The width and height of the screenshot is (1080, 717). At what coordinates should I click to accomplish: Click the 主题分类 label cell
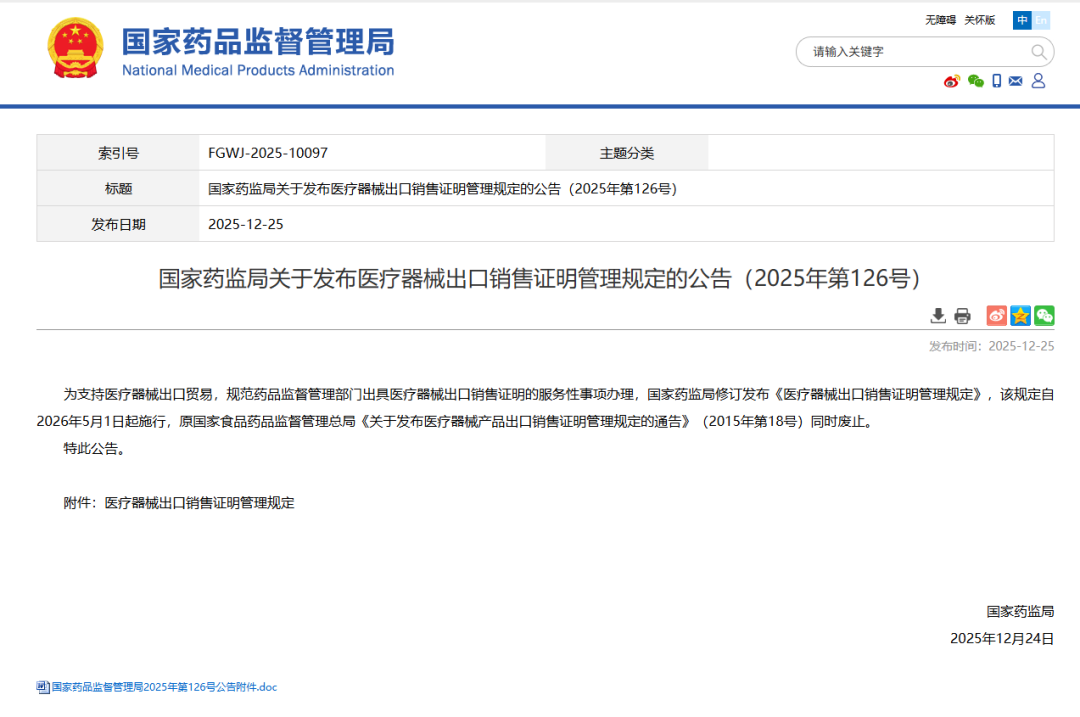(x=627, y=153)
